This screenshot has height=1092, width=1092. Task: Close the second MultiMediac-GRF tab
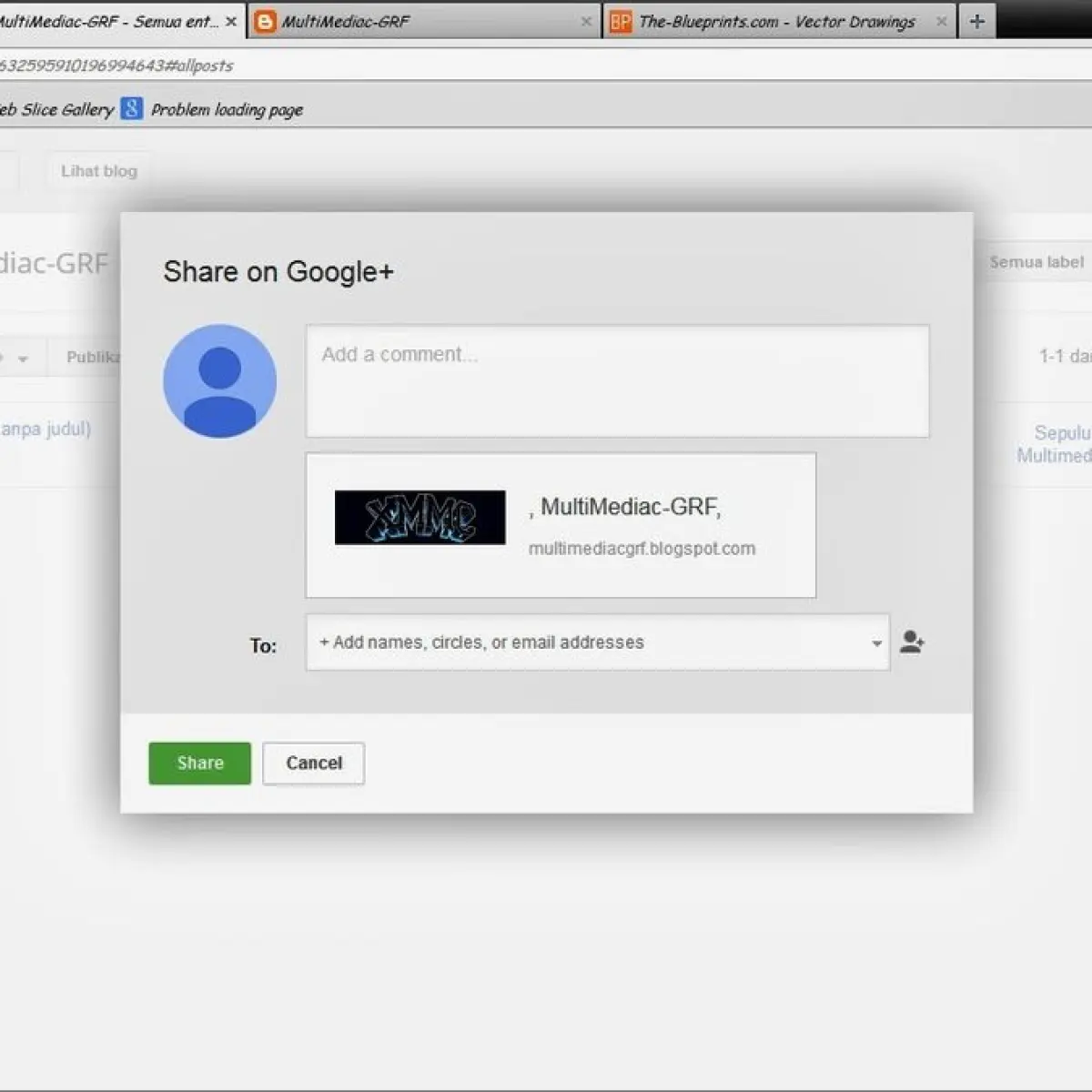tap(586, 21)
